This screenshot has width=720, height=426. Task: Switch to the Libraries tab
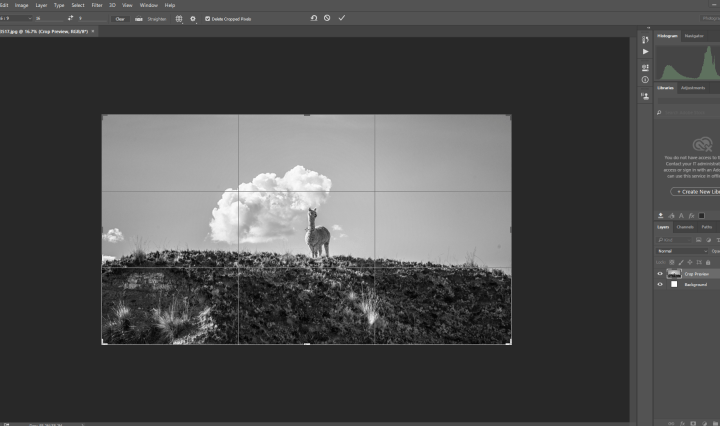click(665, 88)
